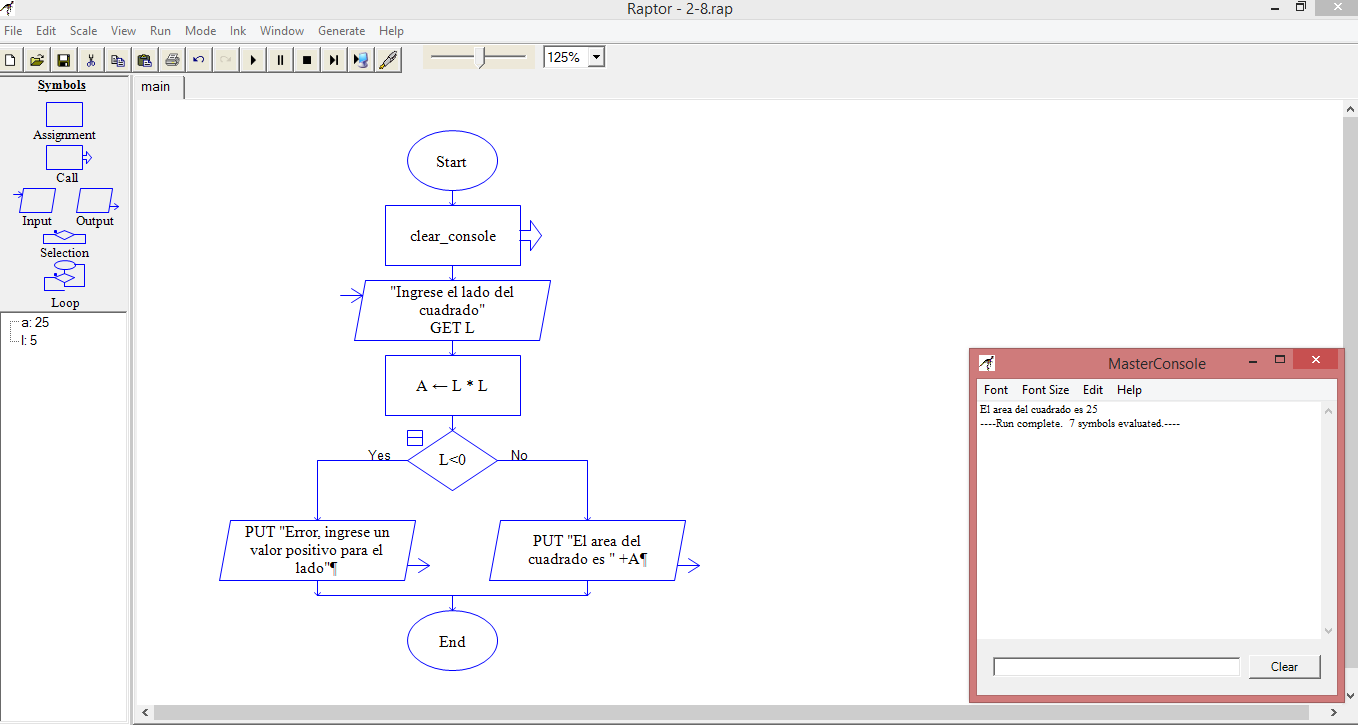Click the New file toolbar icon
Viewport: 1358px width, 725px height.
pos(10,60)
